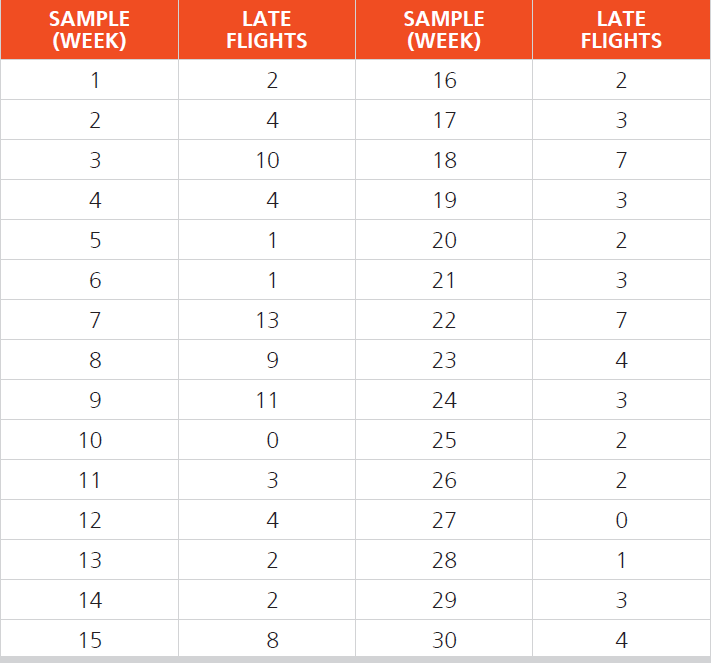Select week 1 cell

pyautogui.click(x=89, y=80)
